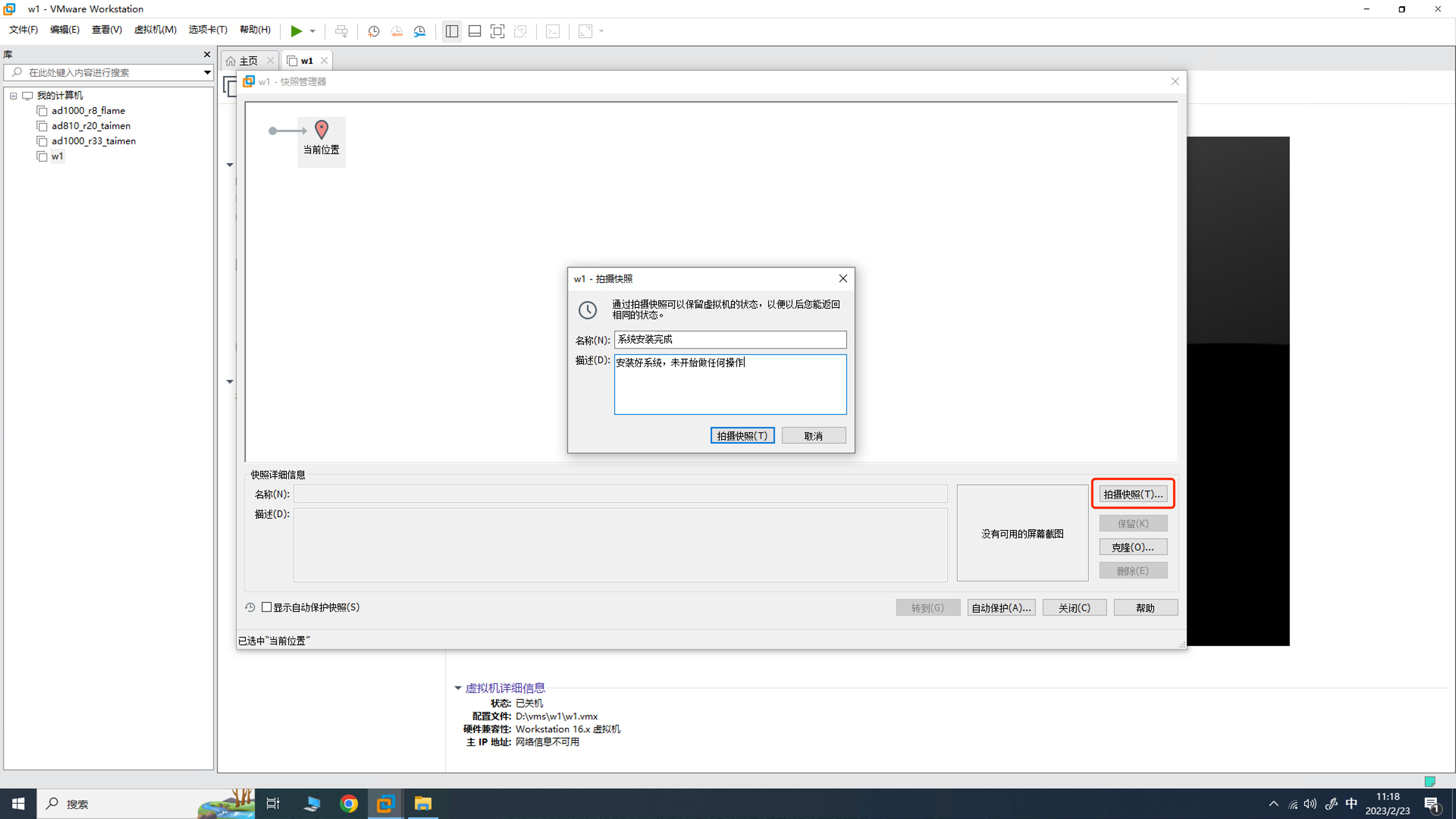The width and height of the screenshot is (1456, 819).
Task: Open snapshot manager wrench-clock toolbar icon
Action: pyautogui.click(x=419, y=31)
